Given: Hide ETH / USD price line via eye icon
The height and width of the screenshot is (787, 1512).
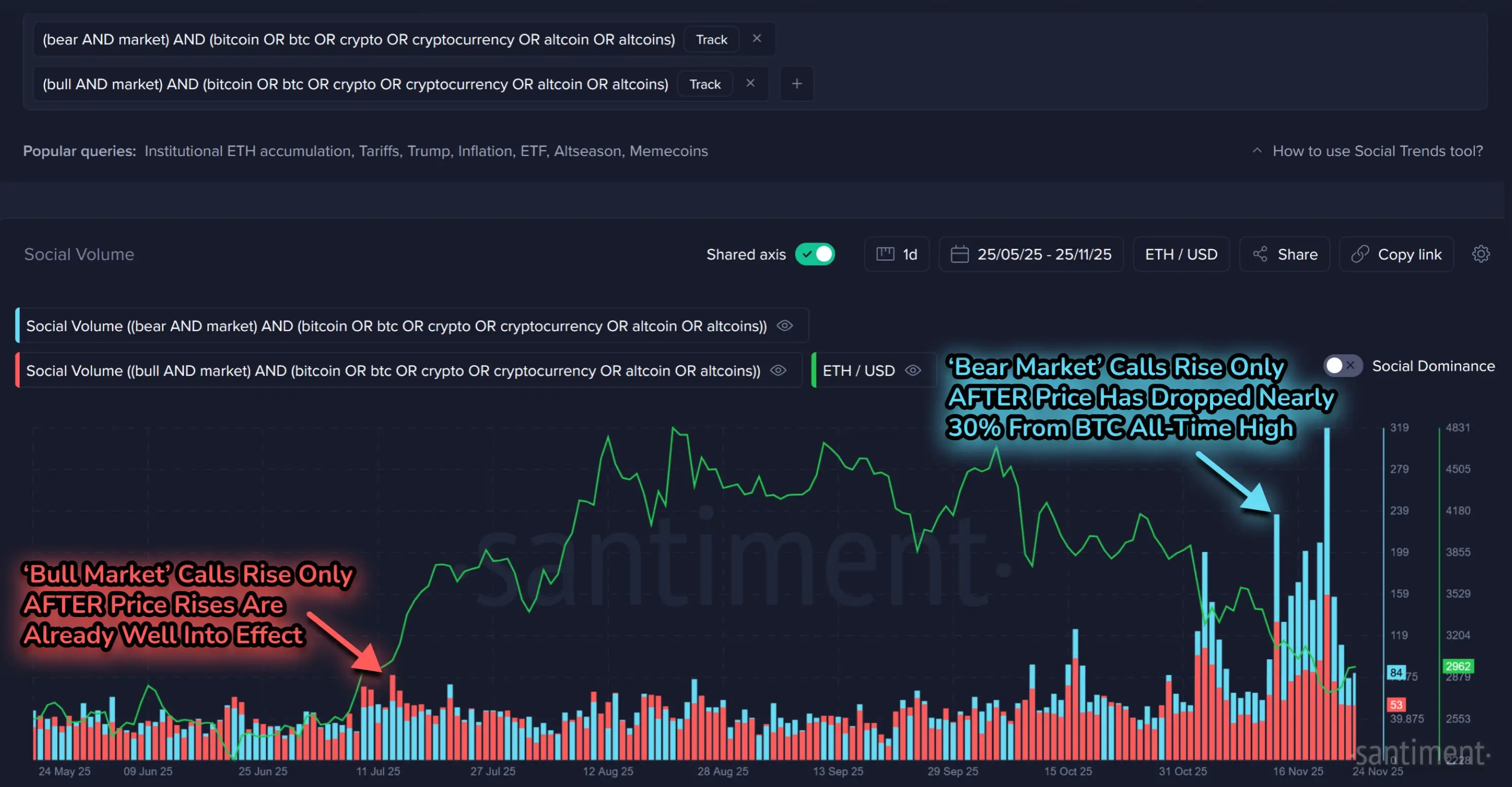Looking at the screenshot, I should click(x=913, y=370).
